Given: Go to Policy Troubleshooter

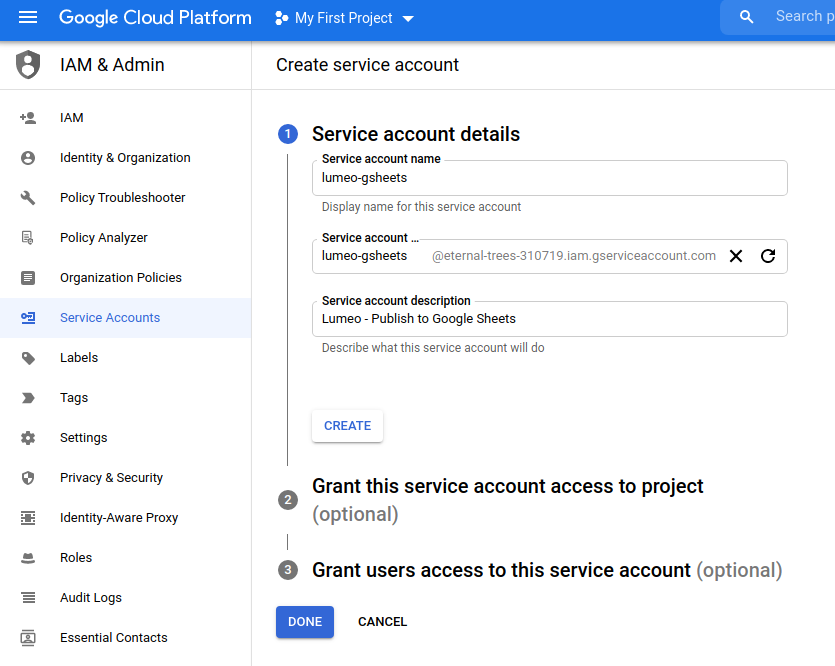Looking at the screenshot, I should pyautogui.click(x=126, y=198).
